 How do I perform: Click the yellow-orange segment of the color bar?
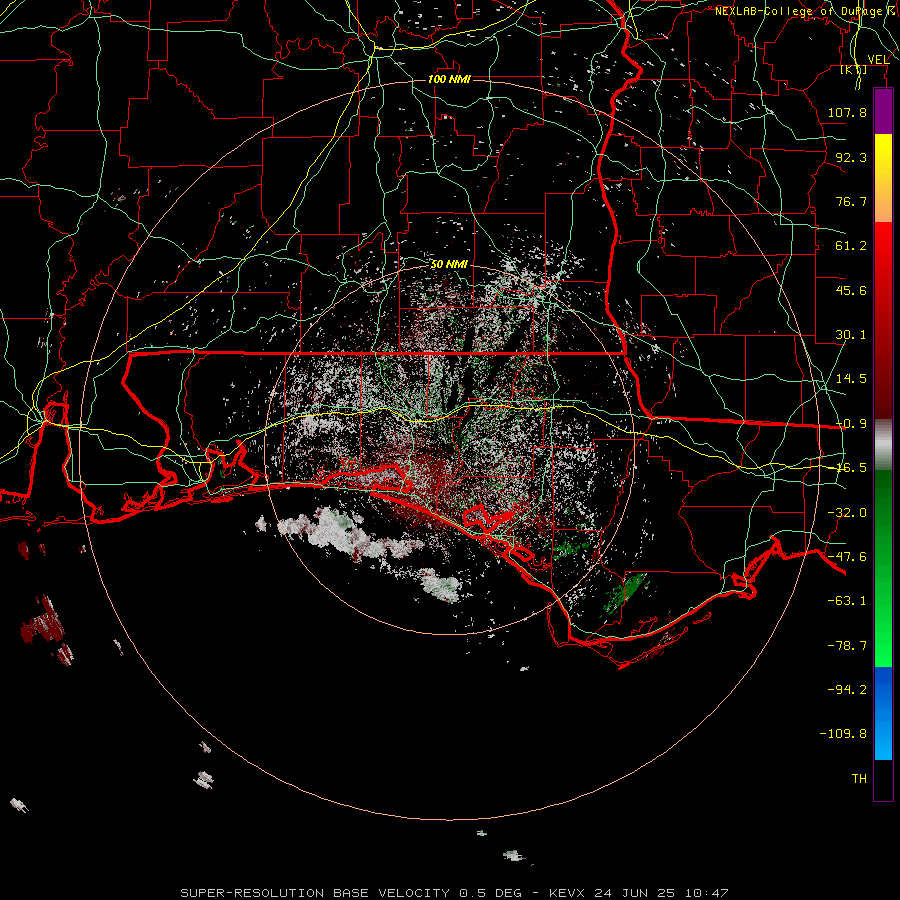pyautogui.click(x=883, y=178)
